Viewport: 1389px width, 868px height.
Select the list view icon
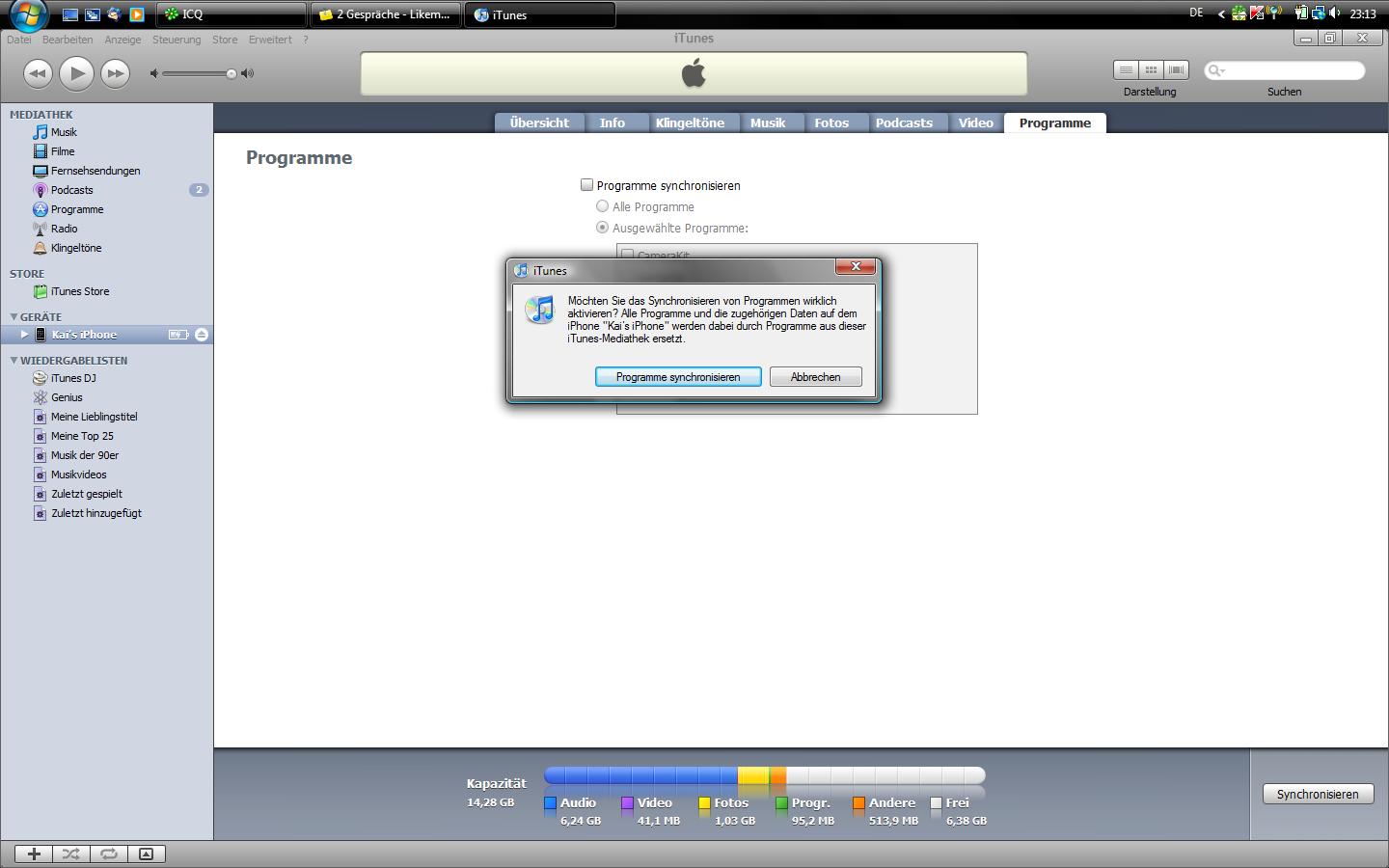(x=1126, y=70)
